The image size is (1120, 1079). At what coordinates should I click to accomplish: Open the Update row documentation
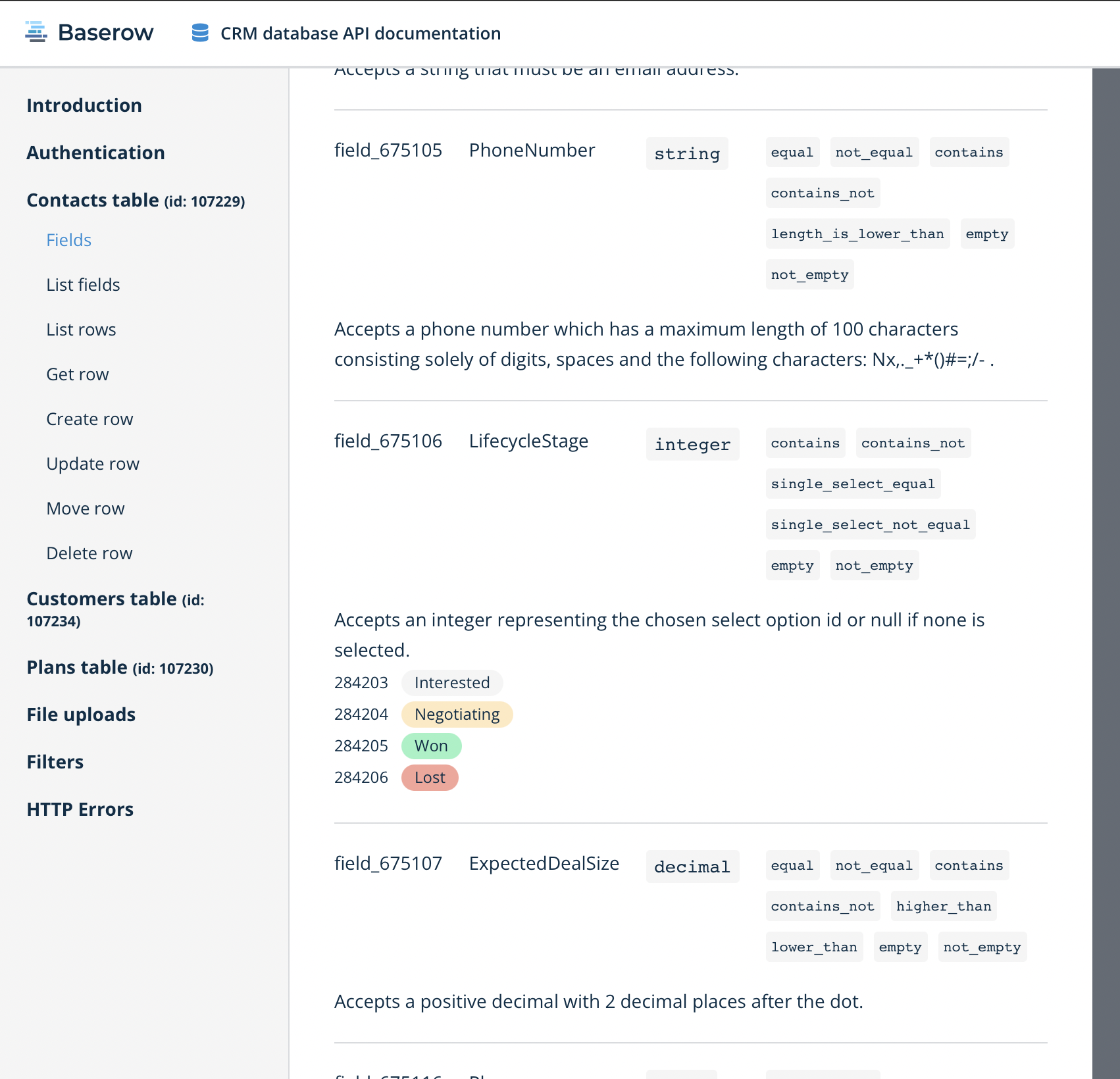pyautogui.click(x=92, y=463)
